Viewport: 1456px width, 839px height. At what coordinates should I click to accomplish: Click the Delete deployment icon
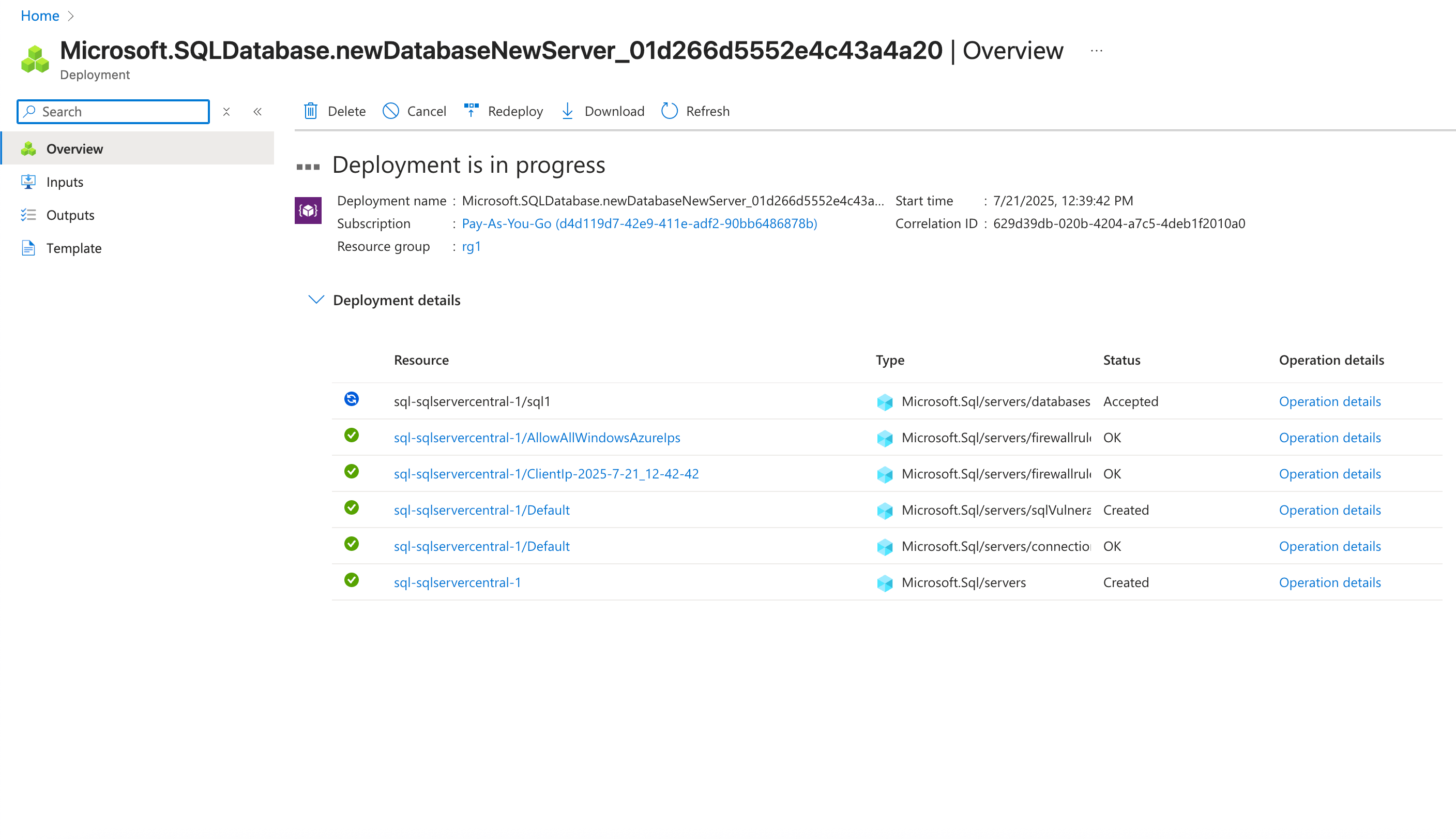[x=310, y=111]
